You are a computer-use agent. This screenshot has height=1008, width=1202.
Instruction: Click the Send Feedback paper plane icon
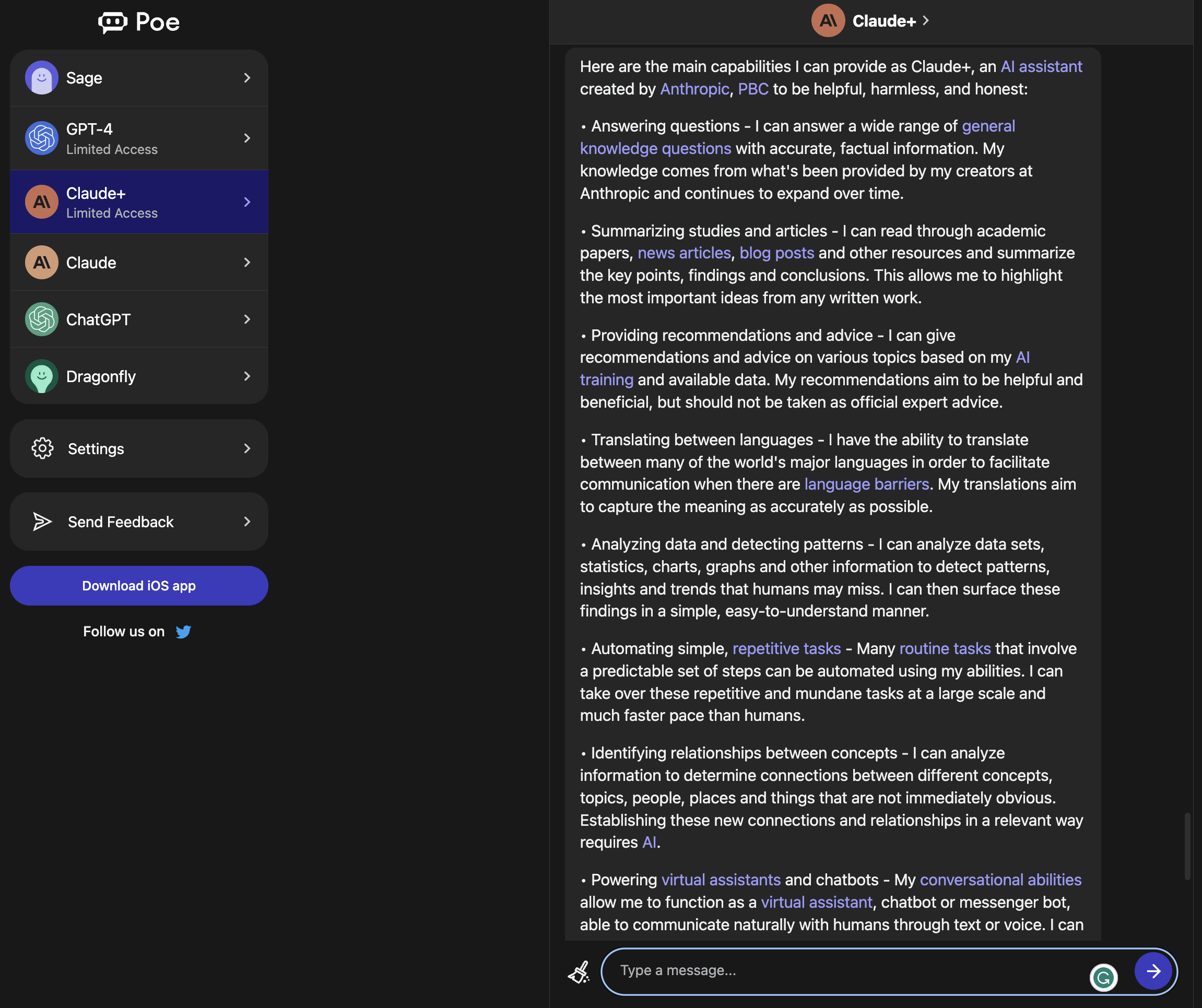tap(42, 521)
